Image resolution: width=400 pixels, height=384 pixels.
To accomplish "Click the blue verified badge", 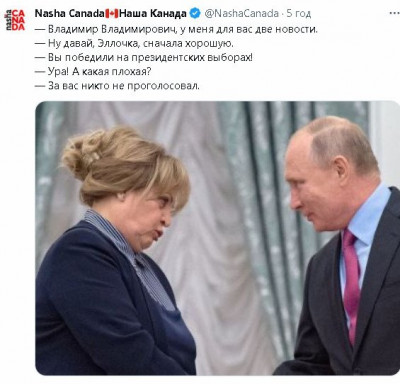I will click(195, 14).
